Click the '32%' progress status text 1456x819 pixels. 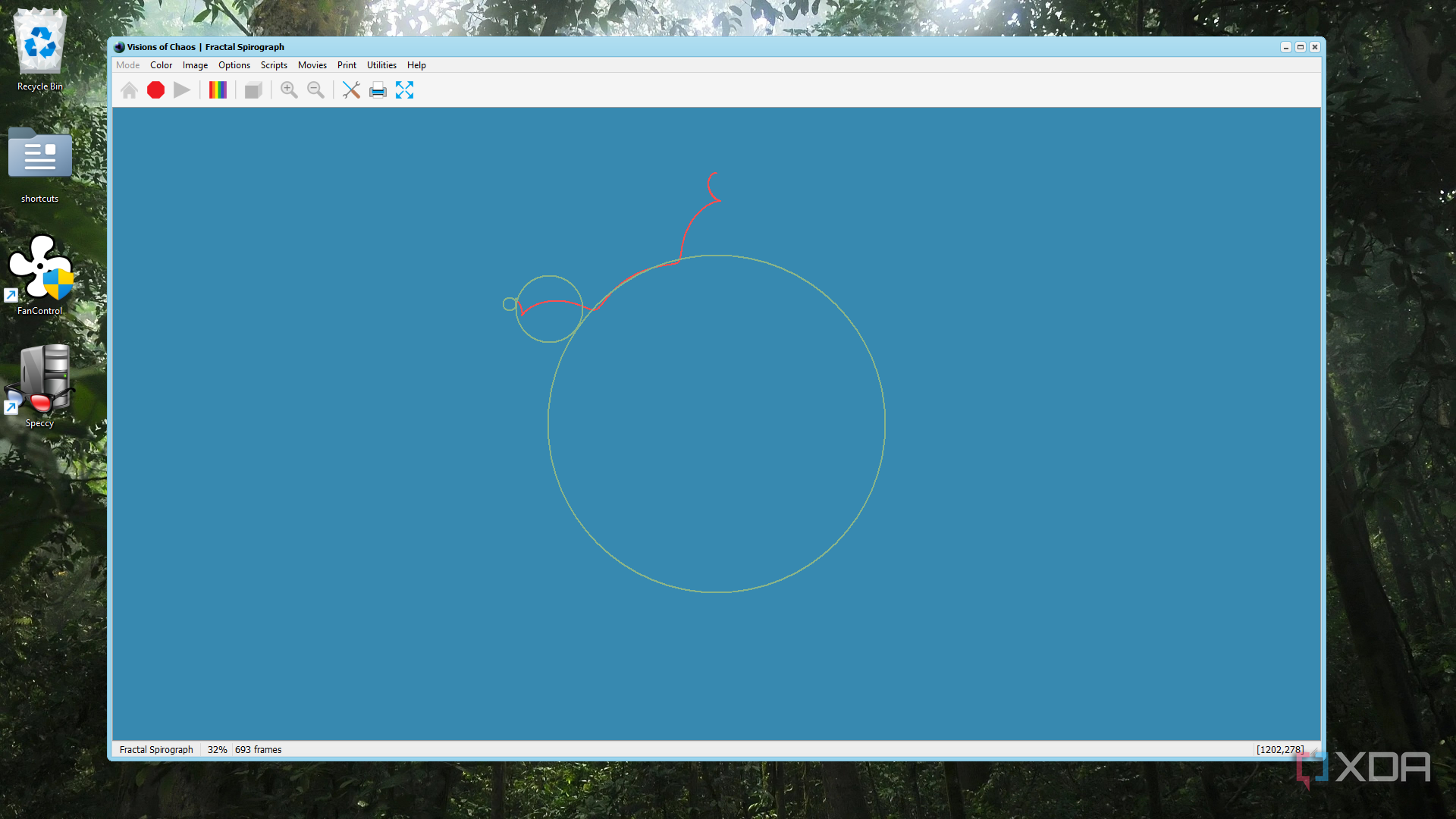(218, 749)
